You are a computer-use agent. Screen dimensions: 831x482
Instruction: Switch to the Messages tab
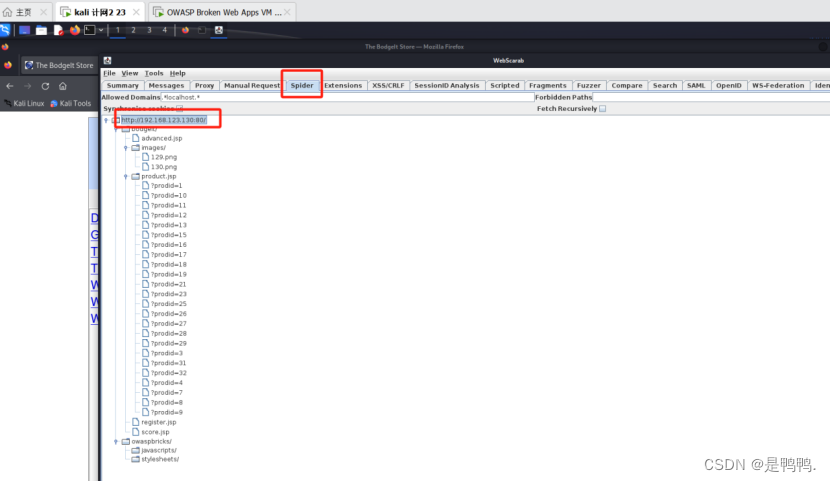click(x=166, y=85)
